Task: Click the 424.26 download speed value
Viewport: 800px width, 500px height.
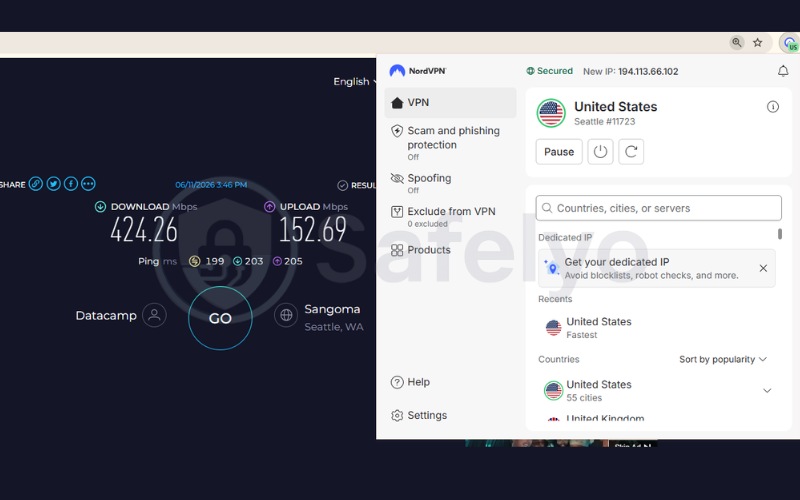Action: [x=144, y=230]
